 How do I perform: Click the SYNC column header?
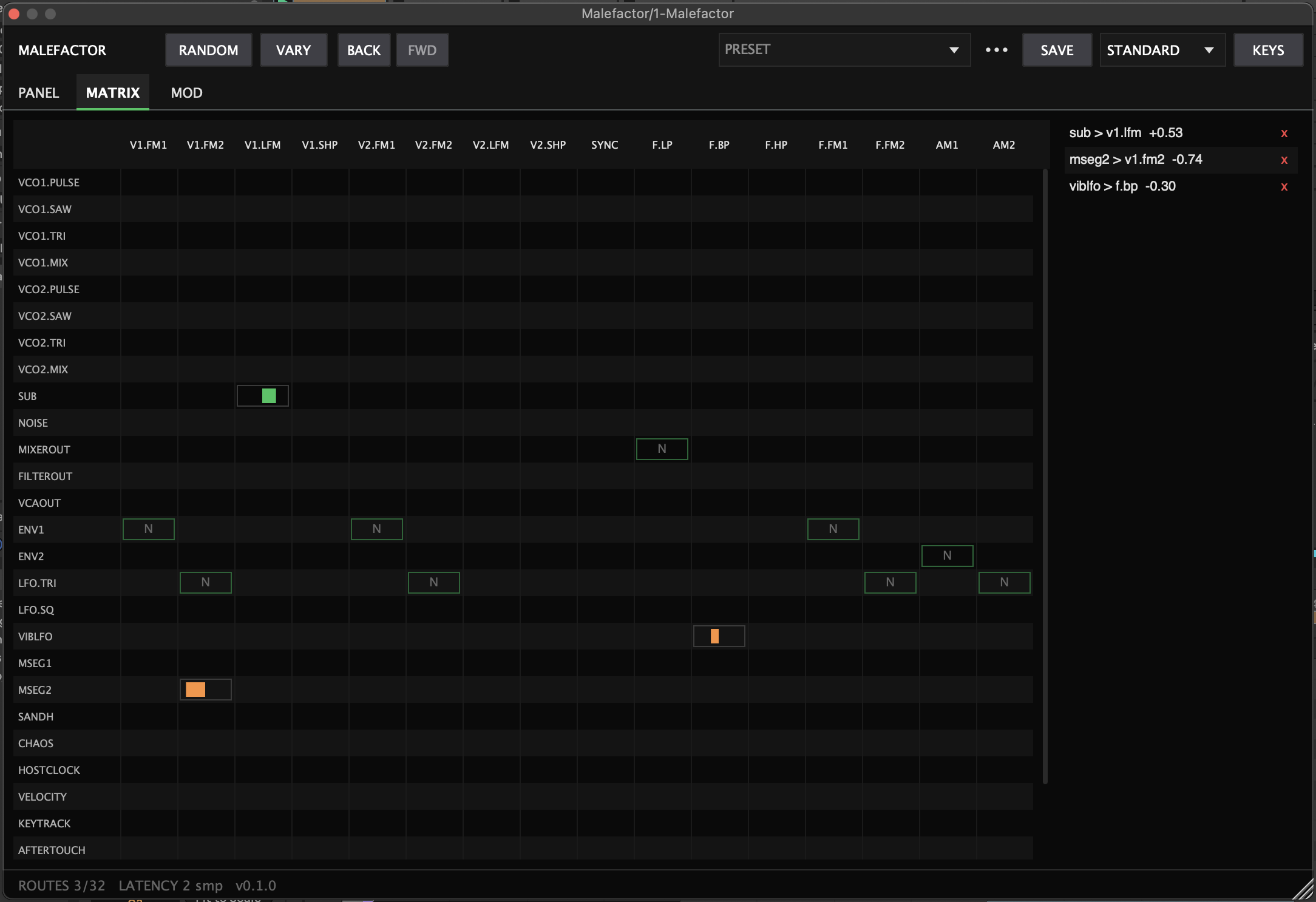coord(605,145)
